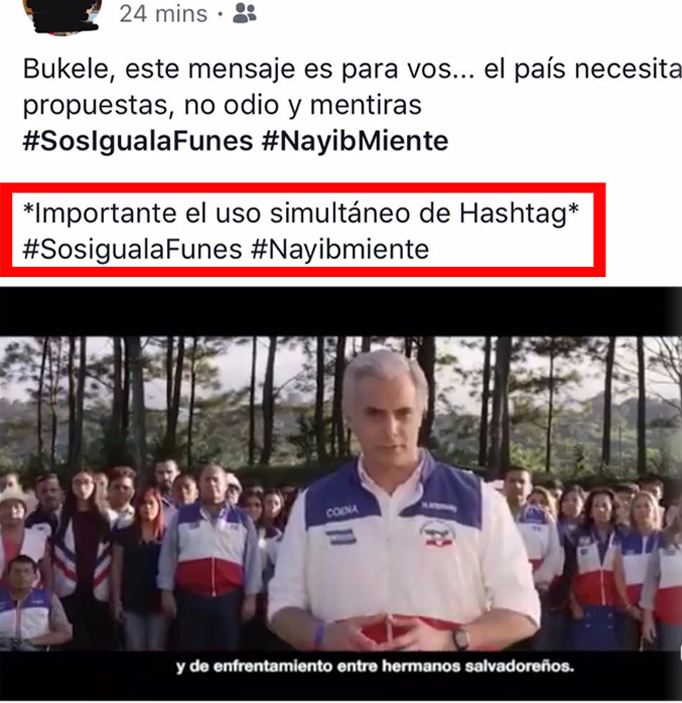682x703 pixels.
Task: Click the purple wristband on speaker's wrist
Action: (x=320, y=634)
